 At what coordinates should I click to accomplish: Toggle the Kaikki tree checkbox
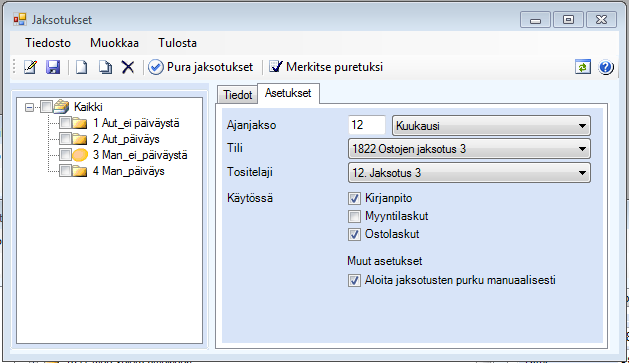pyautogui.click(x=47, y=107)
